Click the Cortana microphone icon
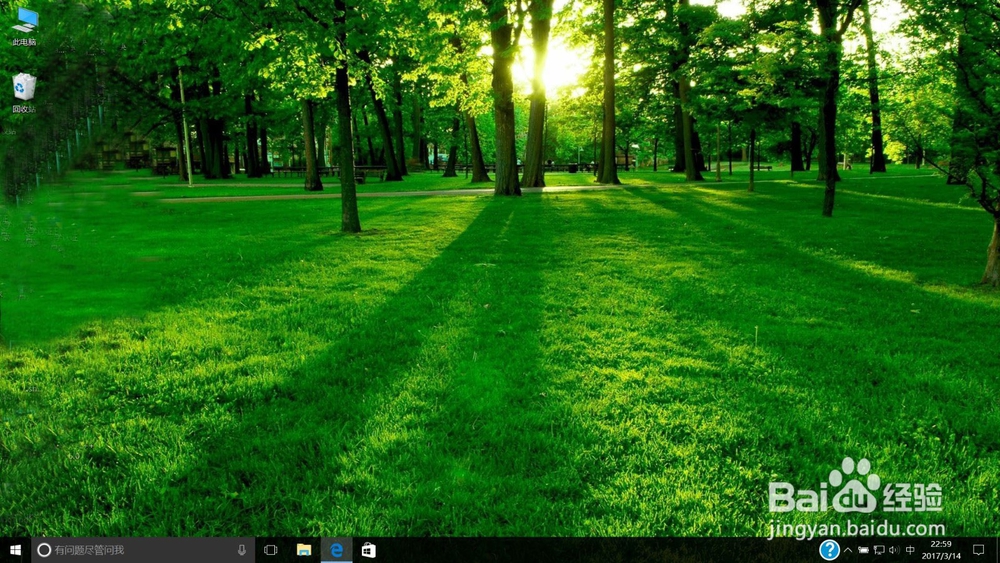This screenshot has height=563, width=1000. (x=242, y=550)
